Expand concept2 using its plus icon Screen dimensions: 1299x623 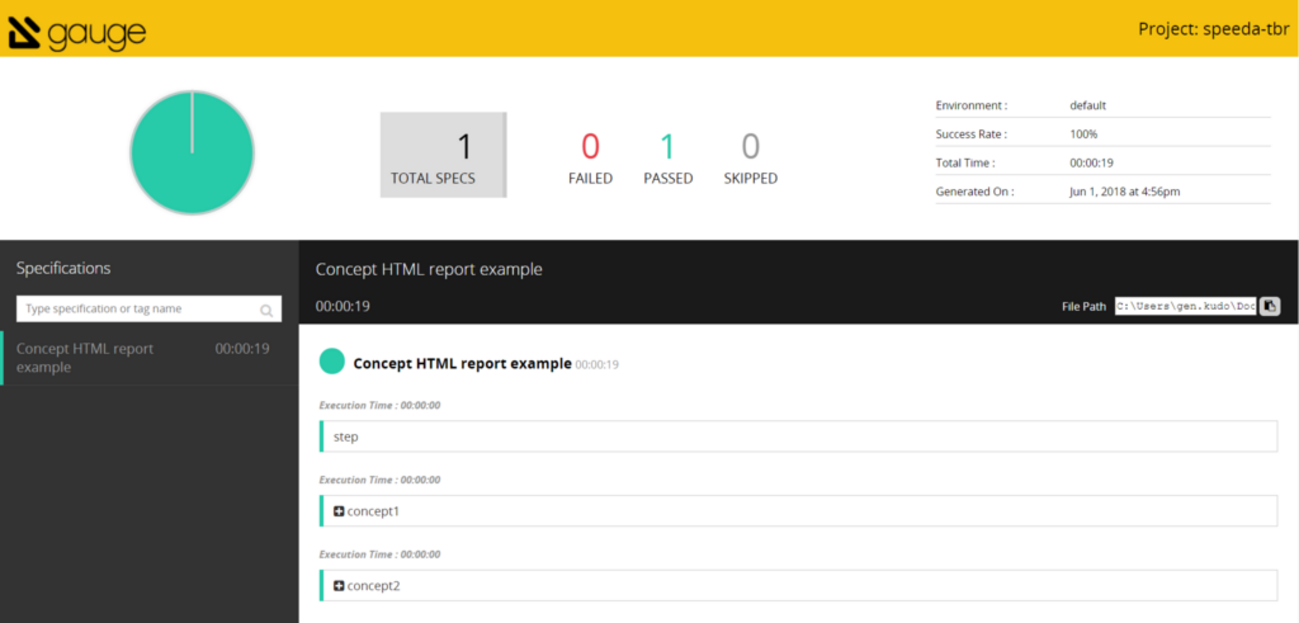(x=339, y=585)
